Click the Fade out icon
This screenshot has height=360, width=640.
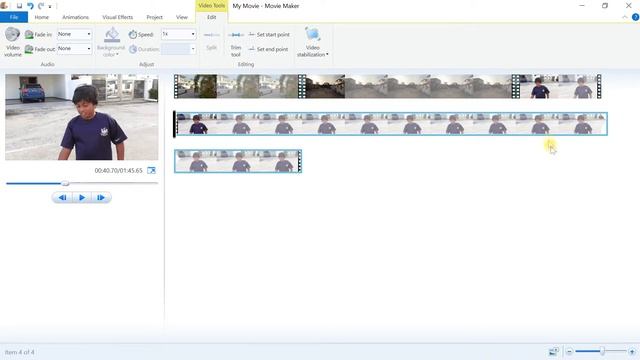coord(29,49)
